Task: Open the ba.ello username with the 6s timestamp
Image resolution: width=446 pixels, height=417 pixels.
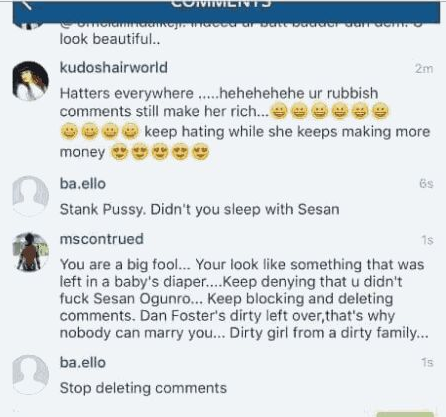Action: click(x=83, y=184)
